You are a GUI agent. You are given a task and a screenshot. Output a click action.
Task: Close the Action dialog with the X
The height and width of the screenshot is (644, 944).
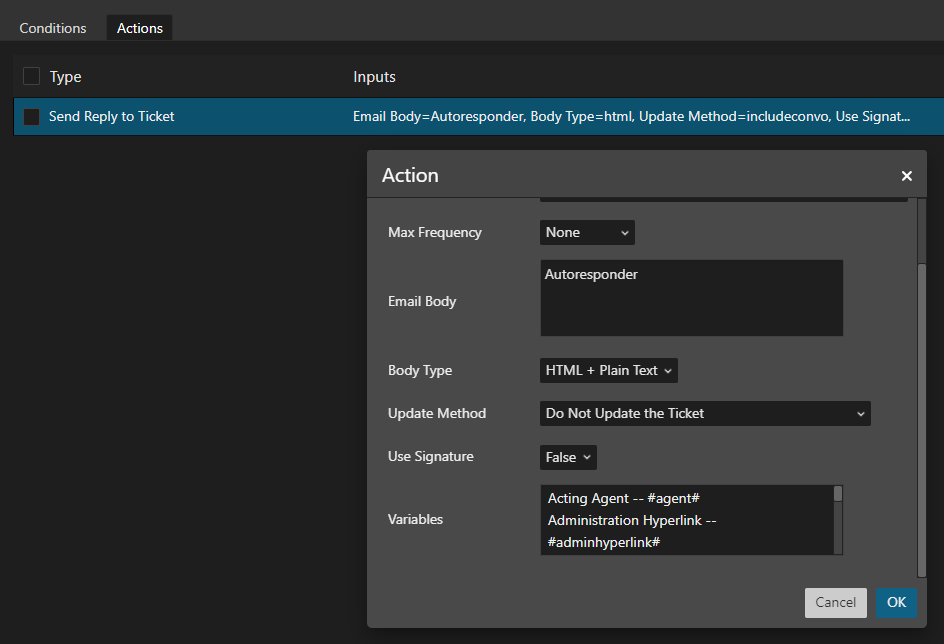(906, 176)
